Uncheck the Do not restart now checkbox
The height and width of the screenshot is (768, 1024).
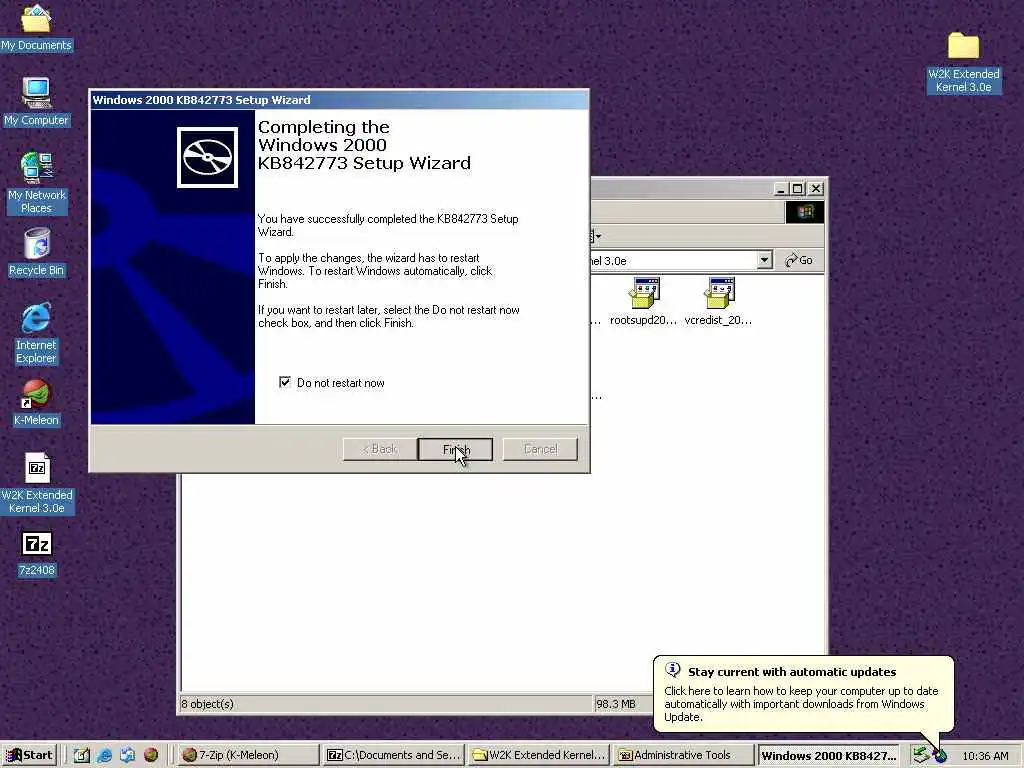285,382
